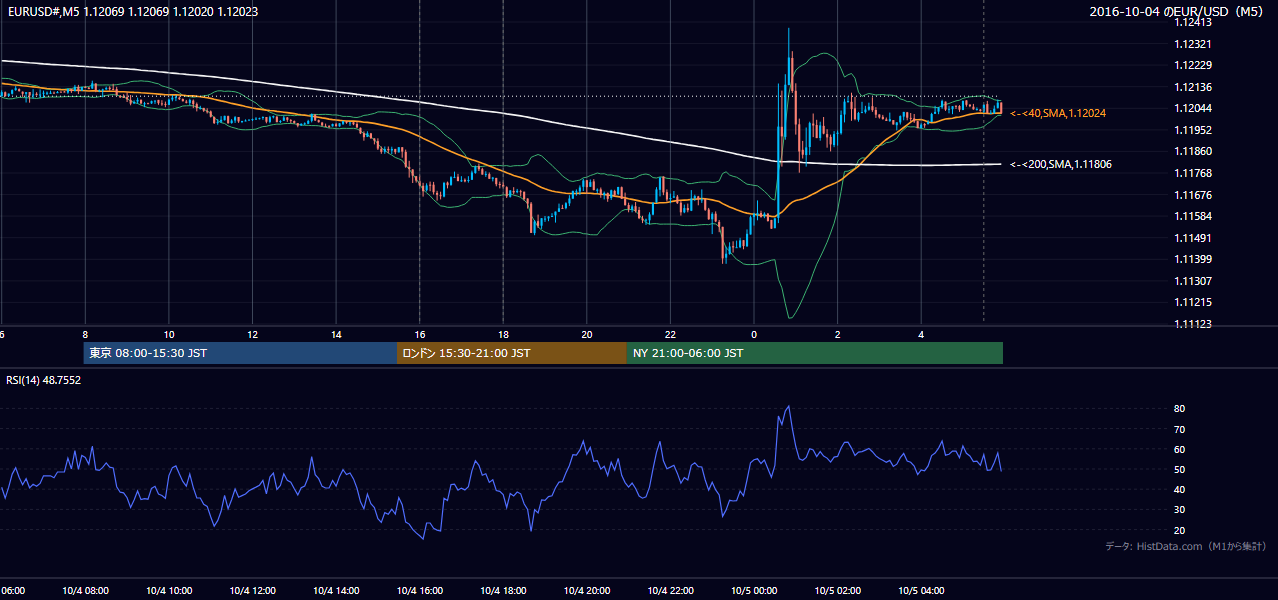Image resolution: width=1278 pixels, height=600 pixels.
Task: Click the date label 10/4 18:00
Action: tap(503, 591)
